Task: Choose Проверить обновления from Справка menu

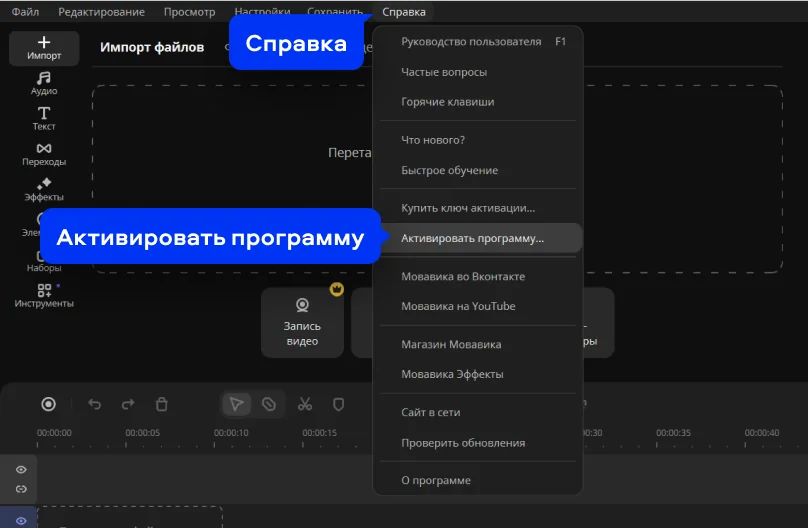Action: [462, 442]
